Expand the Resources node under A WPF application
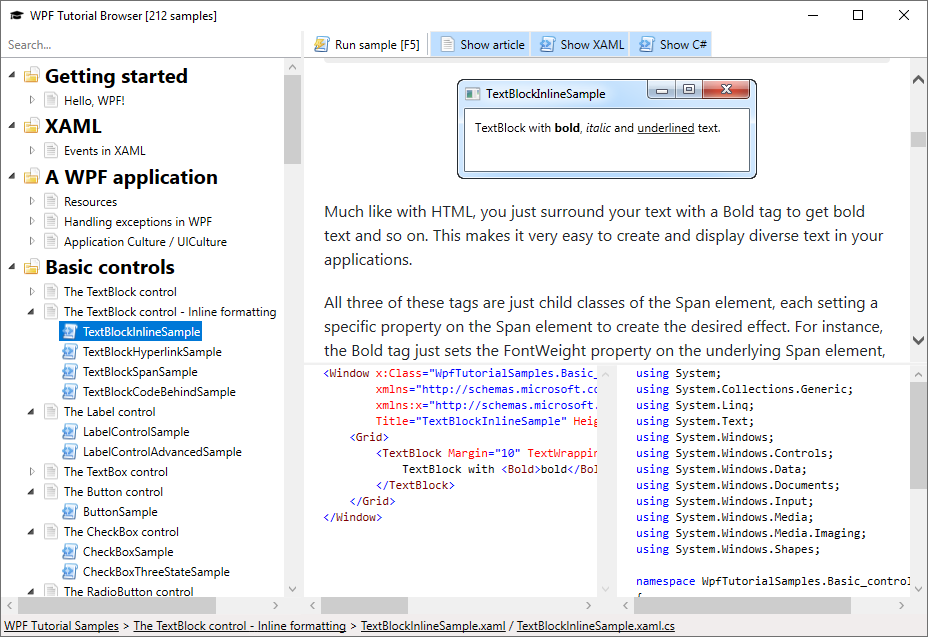This screenshot has width=928, height=637. [x=30, y=201]
